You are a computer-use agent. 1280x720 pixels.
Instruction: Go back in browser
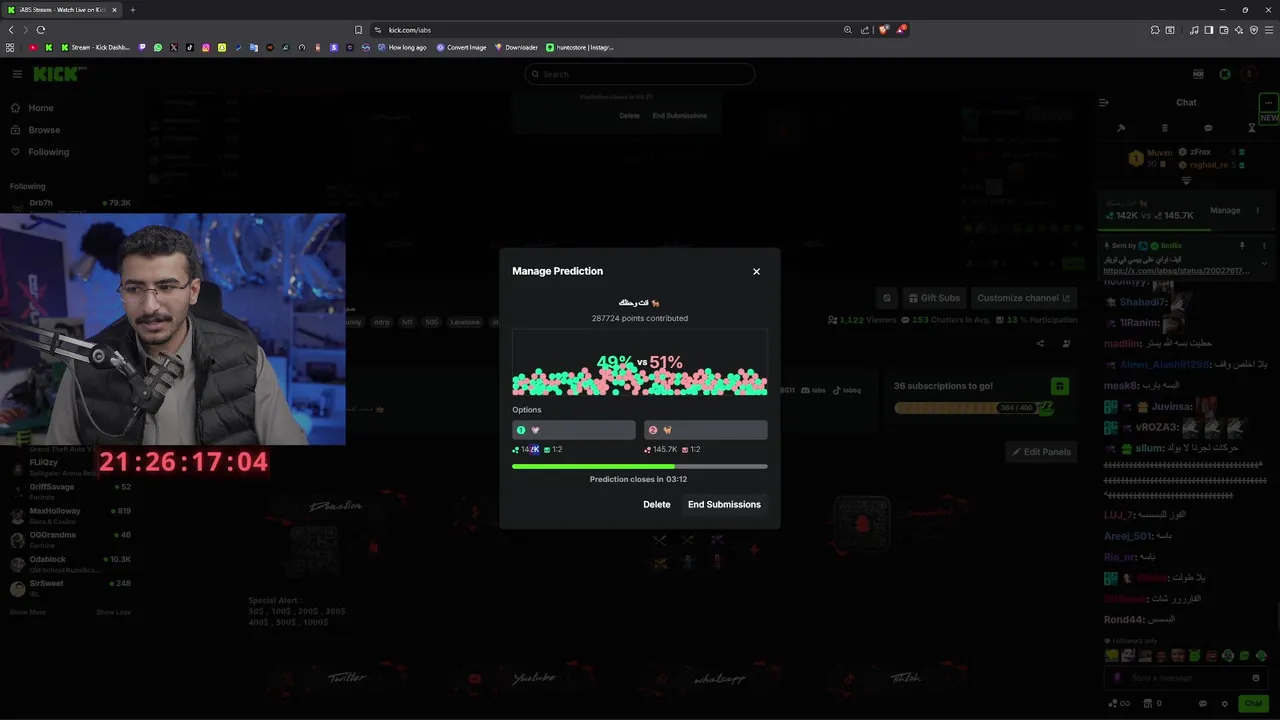(x=11, y=30)
